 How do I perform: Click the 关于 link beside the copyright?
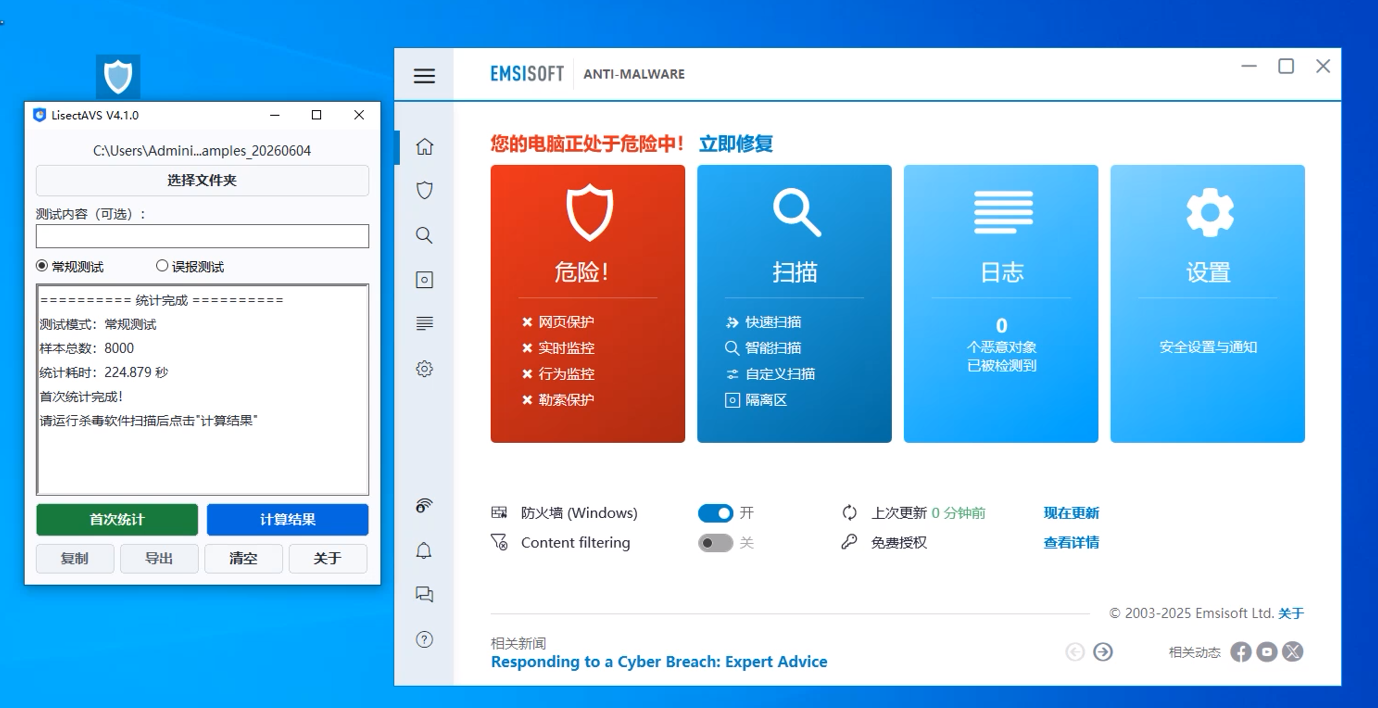[x=1291, y=614]
